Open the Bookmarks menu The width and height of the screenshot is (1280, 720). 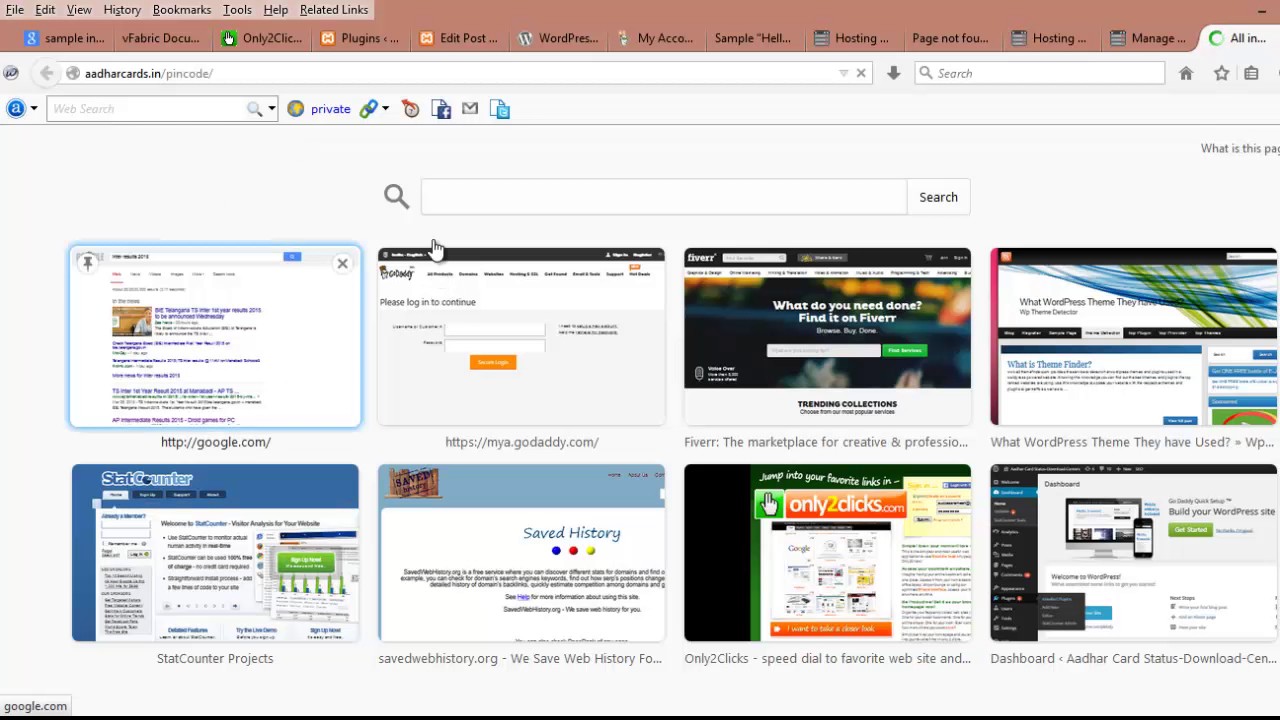point(182,10)
